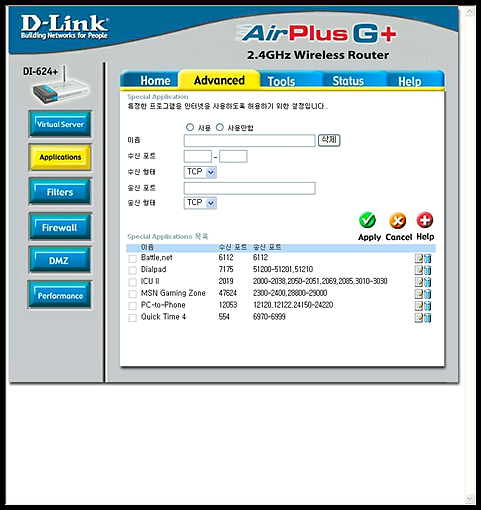The width and height of the screenshot is (481, 510).
Task: Check the ICU II checkbox
Action: [133, 282]
